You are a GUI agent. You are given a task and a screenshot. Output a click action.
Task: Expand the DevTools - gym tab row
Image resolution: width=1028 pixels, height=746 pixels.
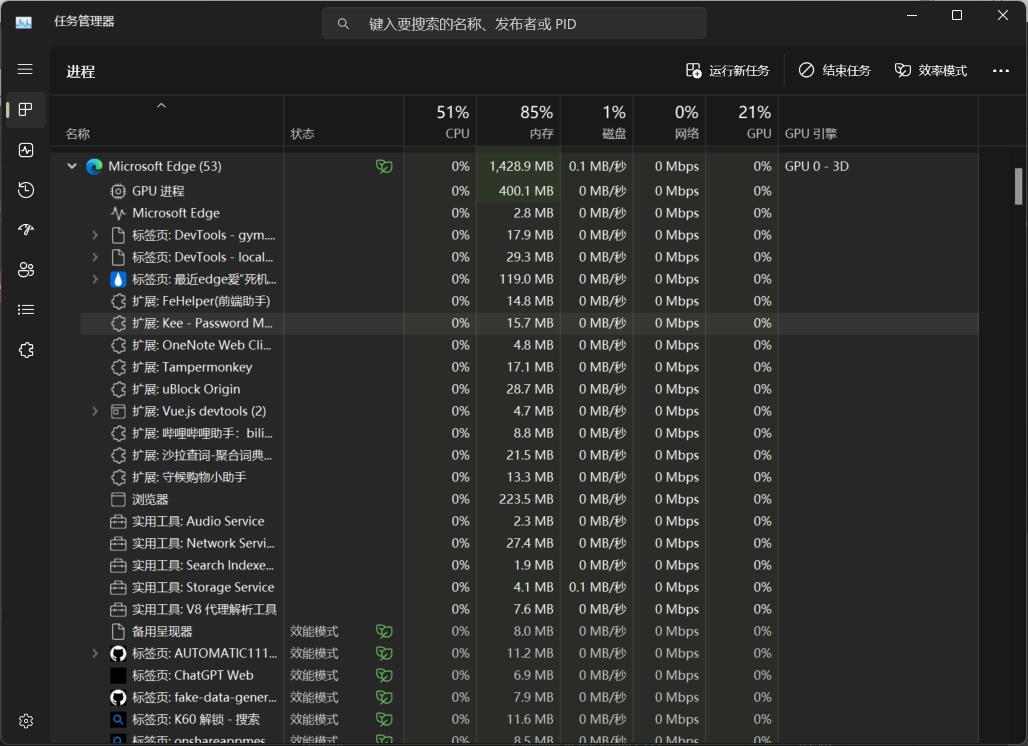click(95, 235)
